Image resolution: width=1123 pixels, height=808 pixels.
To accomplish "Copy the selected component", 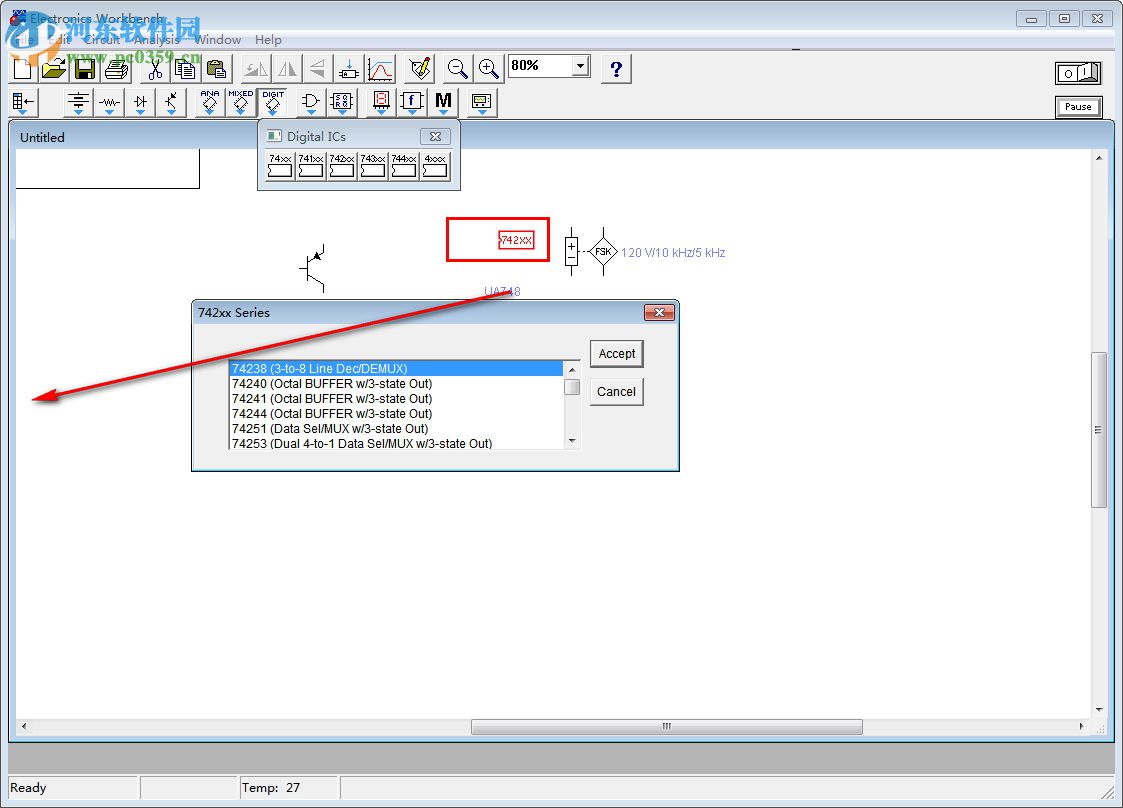I will coord(185,69).
